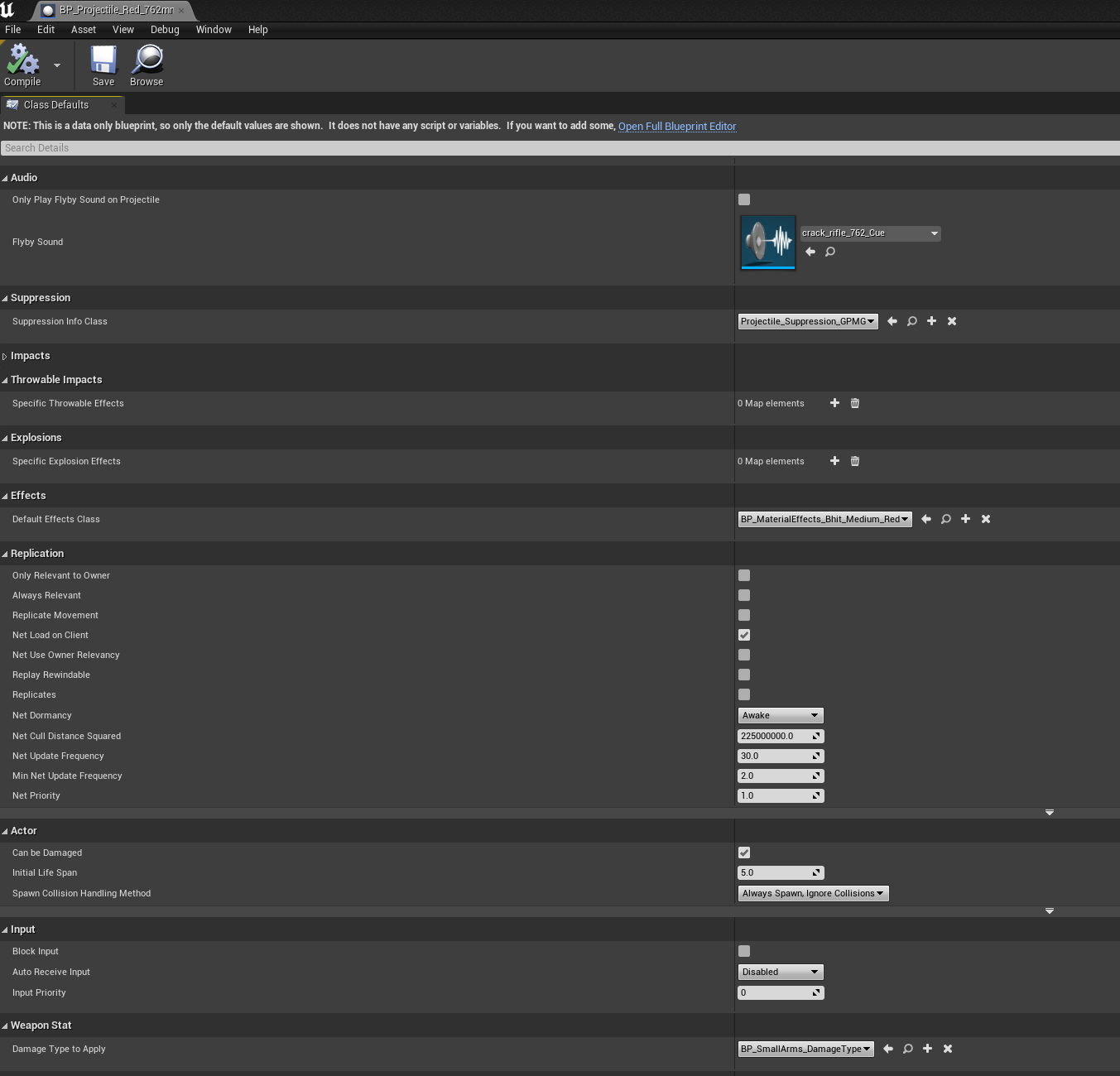Expand the Impacts category
The height and width of the screenshot is (1076, 1120).
4,357
